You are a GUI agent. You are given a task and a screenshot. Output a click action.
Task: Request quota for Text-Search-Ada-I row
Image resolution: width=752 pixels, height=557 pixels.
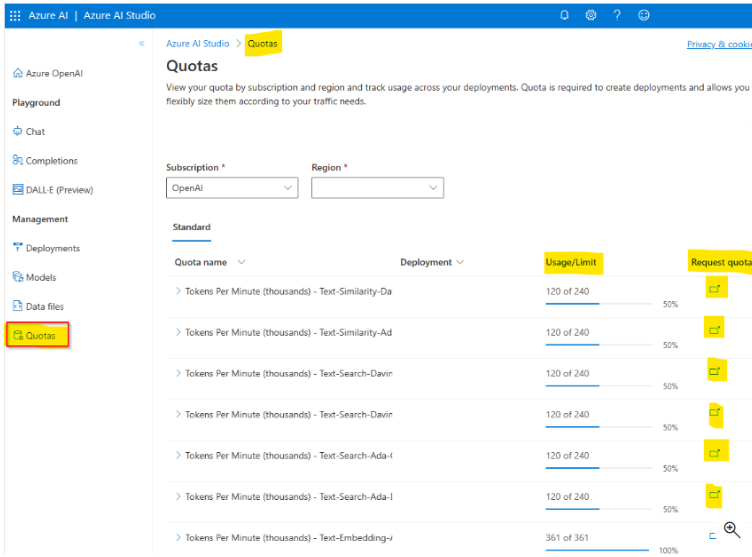pyautogui.click(x=715, y=494)
